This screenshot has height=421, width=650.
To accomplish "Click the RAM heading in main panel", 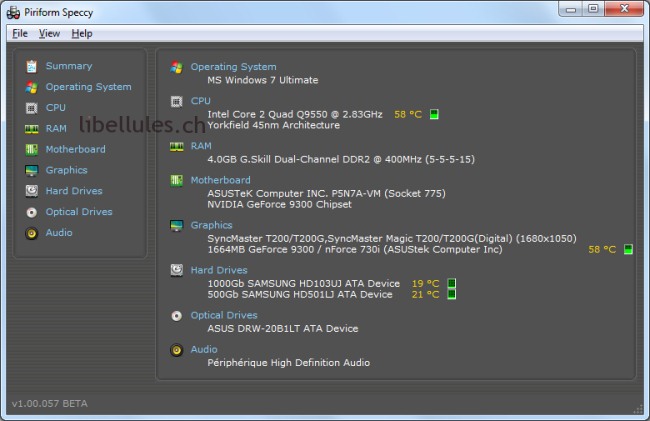I will 201,146.
